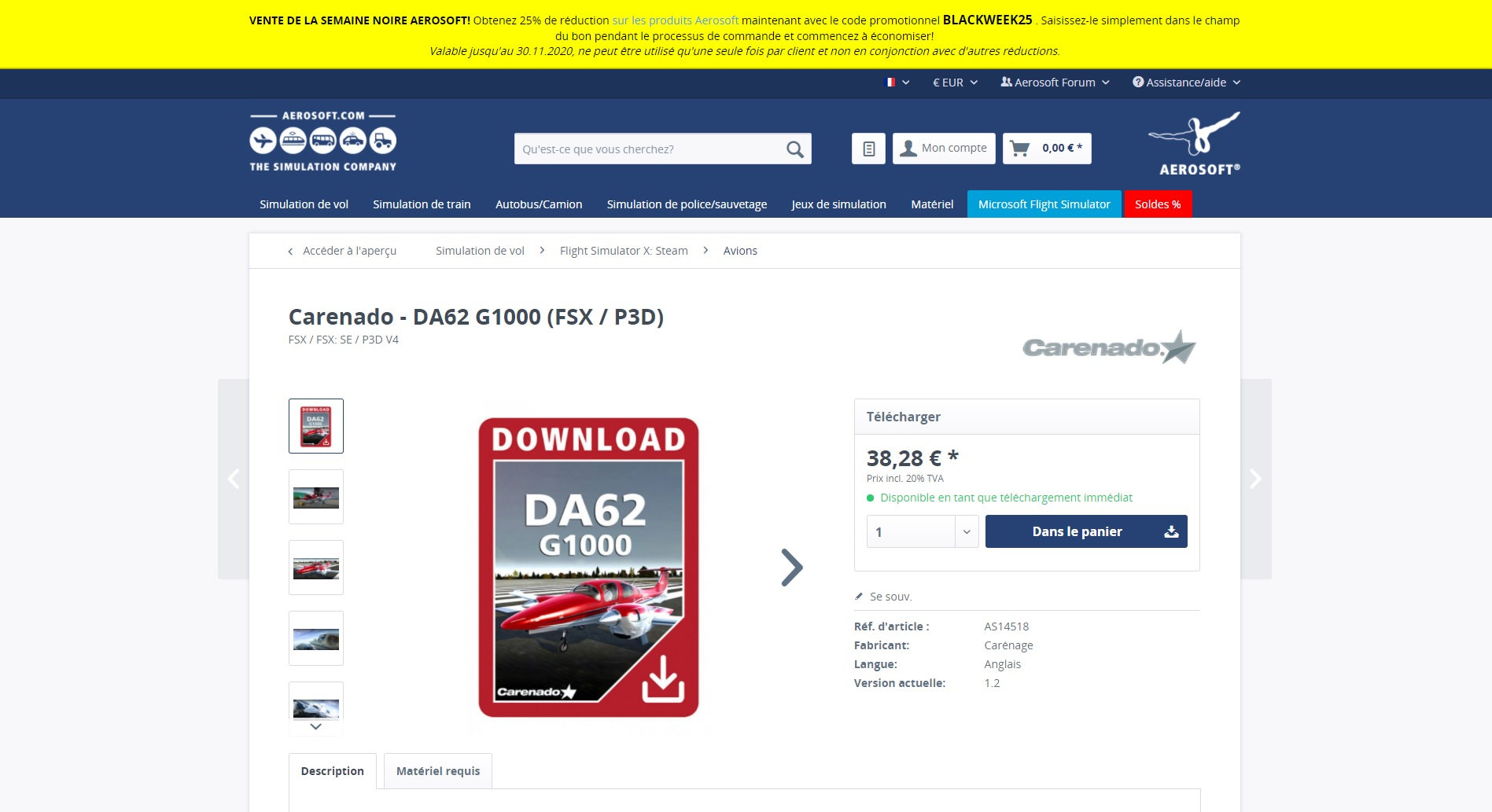Viewport: 1492px width, 812px height.
Task: Click the 38,28 € price text
Action: pyautogui.click(x=912, y=458)
